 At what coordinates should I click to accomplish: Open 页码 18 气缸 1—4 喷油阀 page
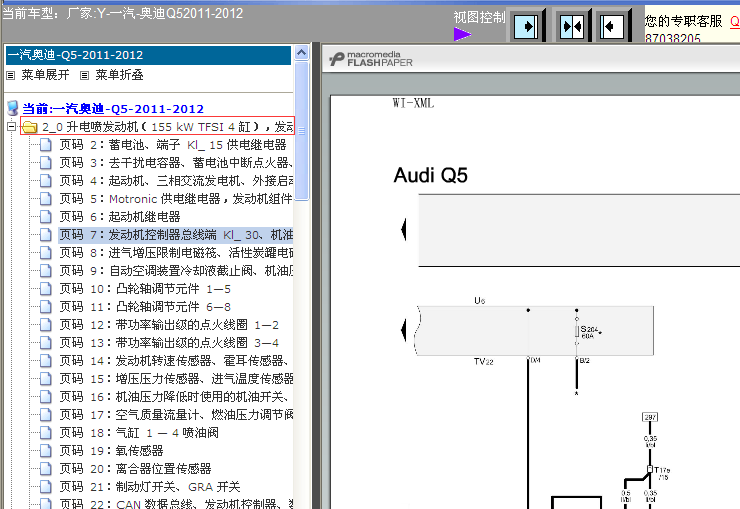tap(139, 433)
